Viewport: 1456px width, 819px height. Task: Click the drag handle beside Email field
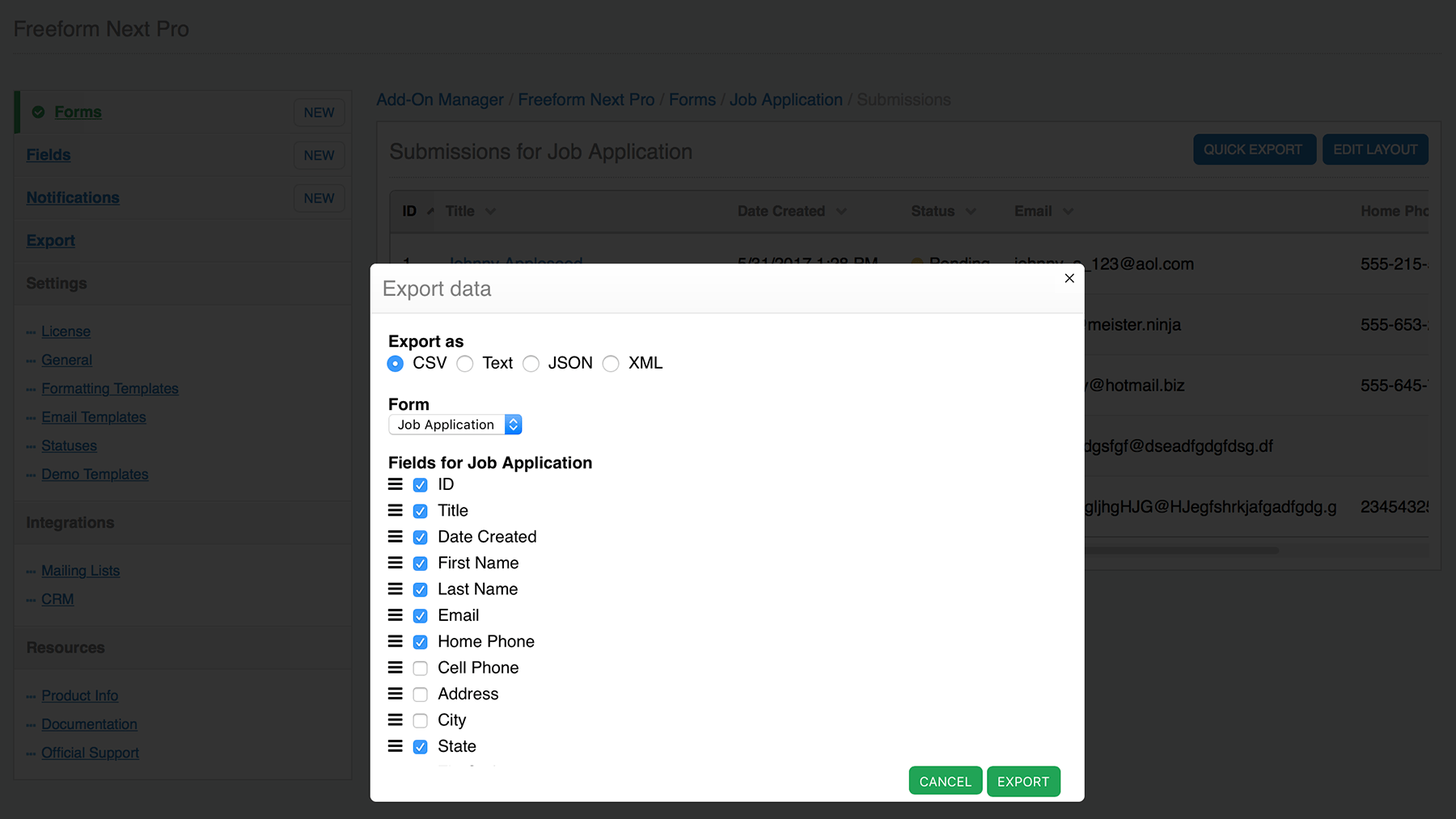(396, 615)
